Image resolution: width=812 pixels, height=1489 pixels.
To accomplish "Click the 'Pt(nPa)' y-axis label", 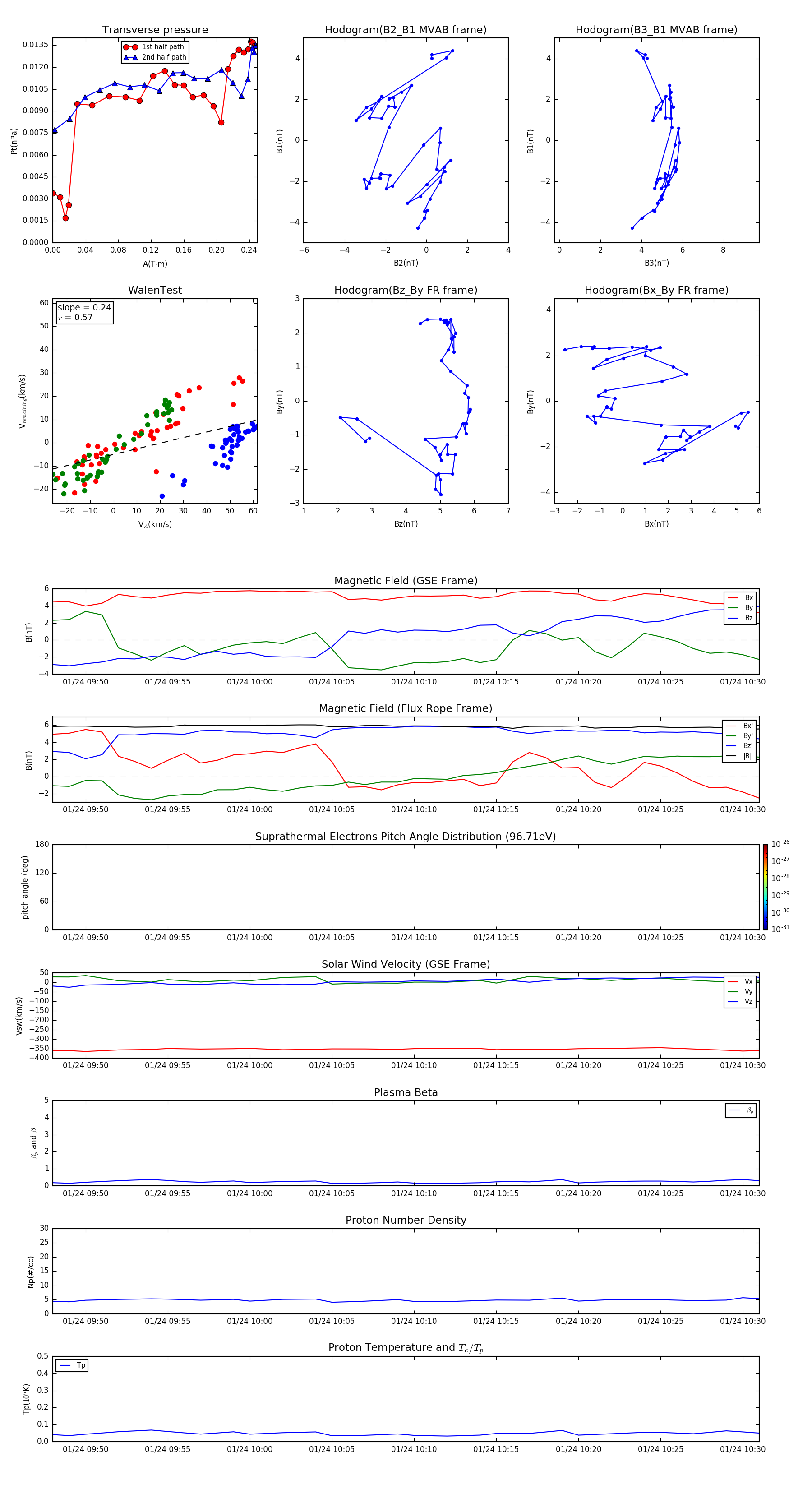I will (x=14, y=141).
